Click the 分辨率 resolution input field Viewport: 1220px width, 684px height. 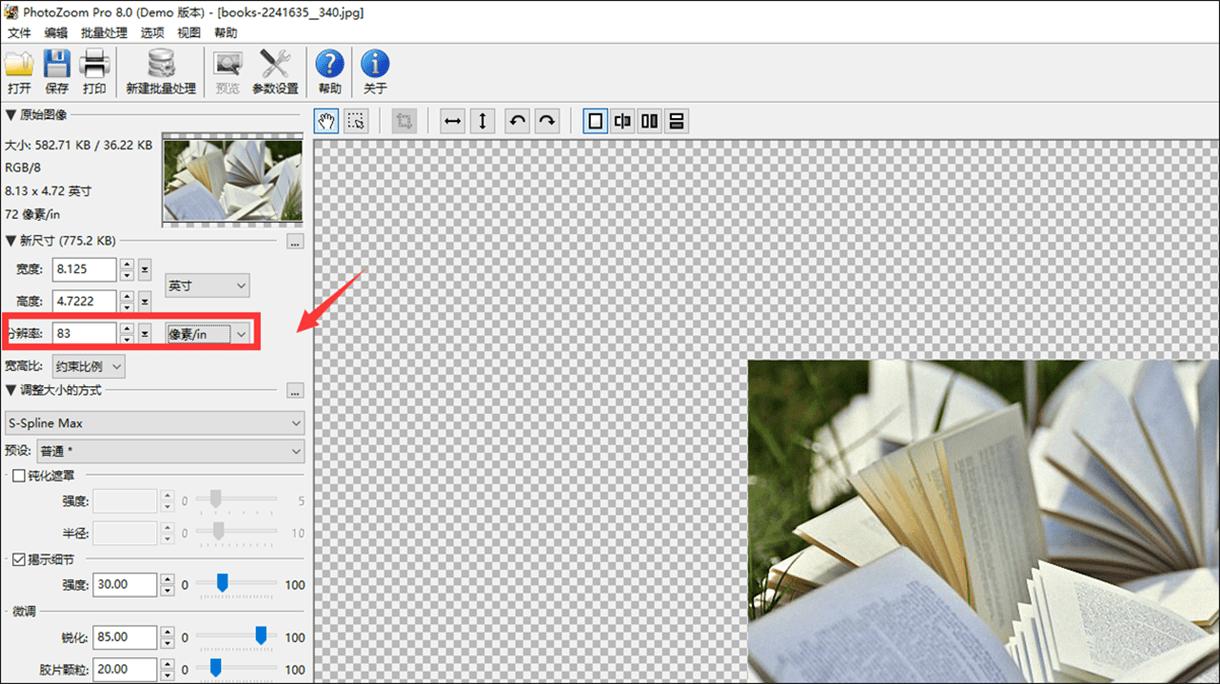[x=84, y=333]
